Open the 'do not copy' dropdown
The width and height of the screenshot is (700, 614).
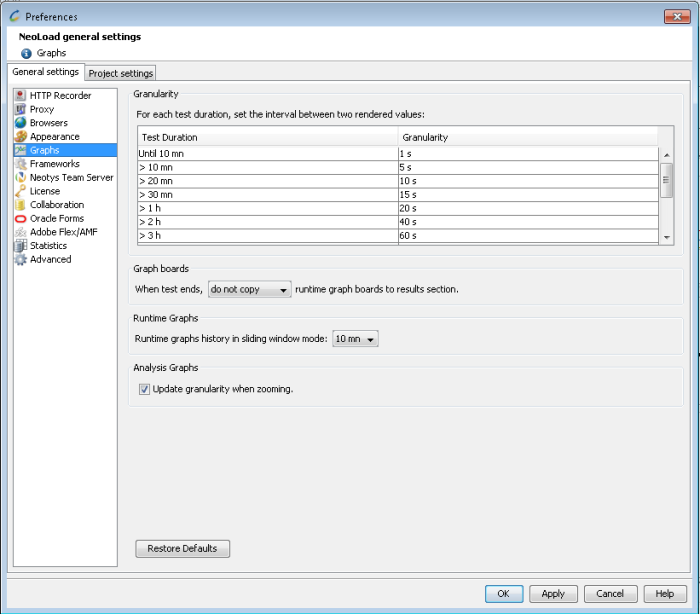[x=249, y=290]
